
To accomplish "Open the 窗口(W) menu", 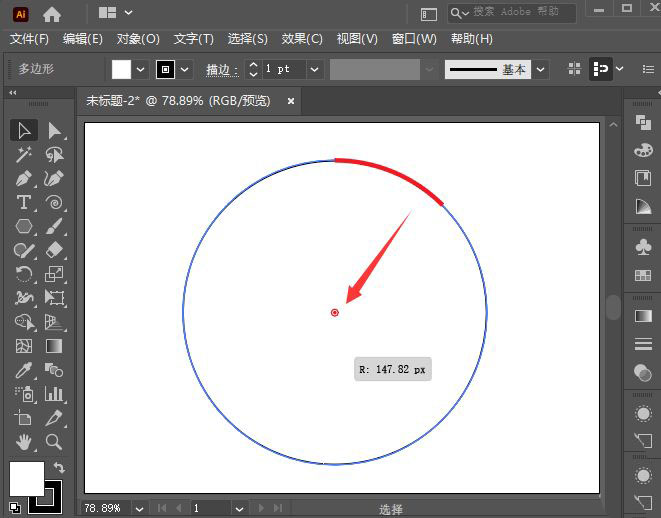I will click(414, 39).
